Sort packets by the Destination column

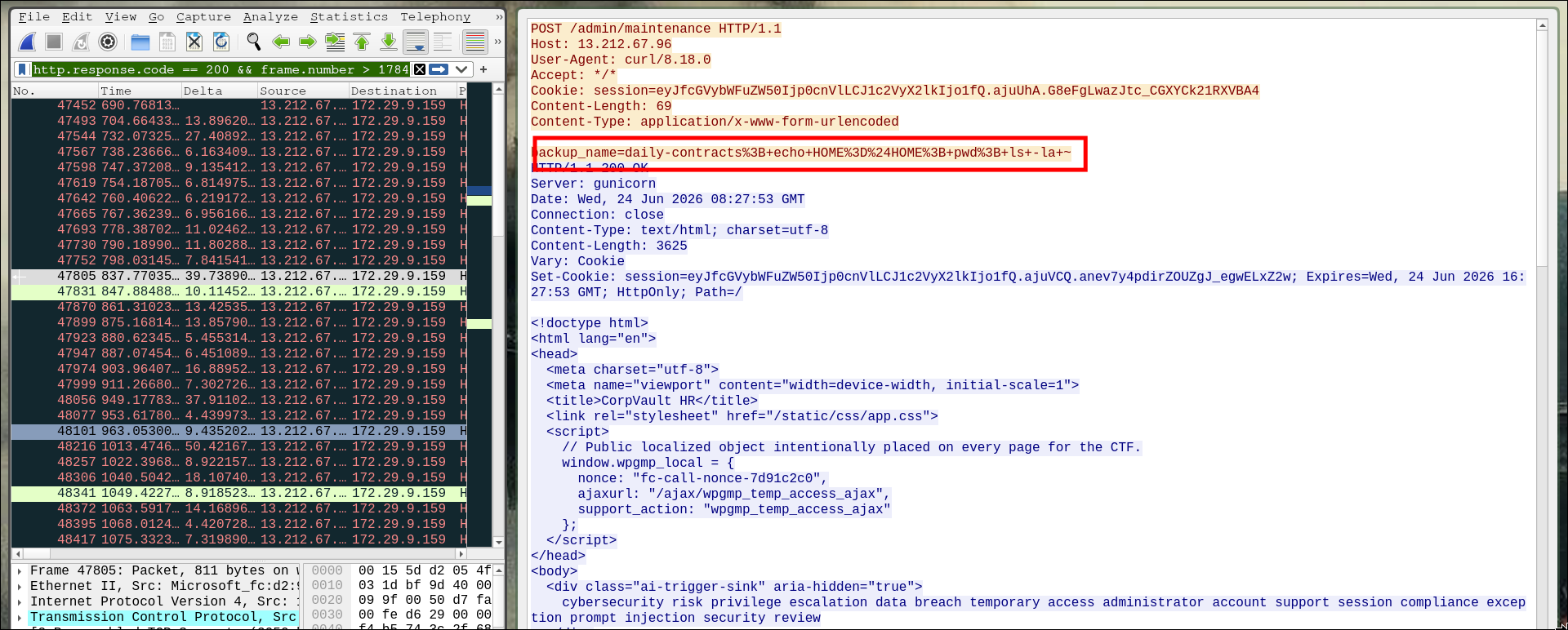(x=403, y=91)
